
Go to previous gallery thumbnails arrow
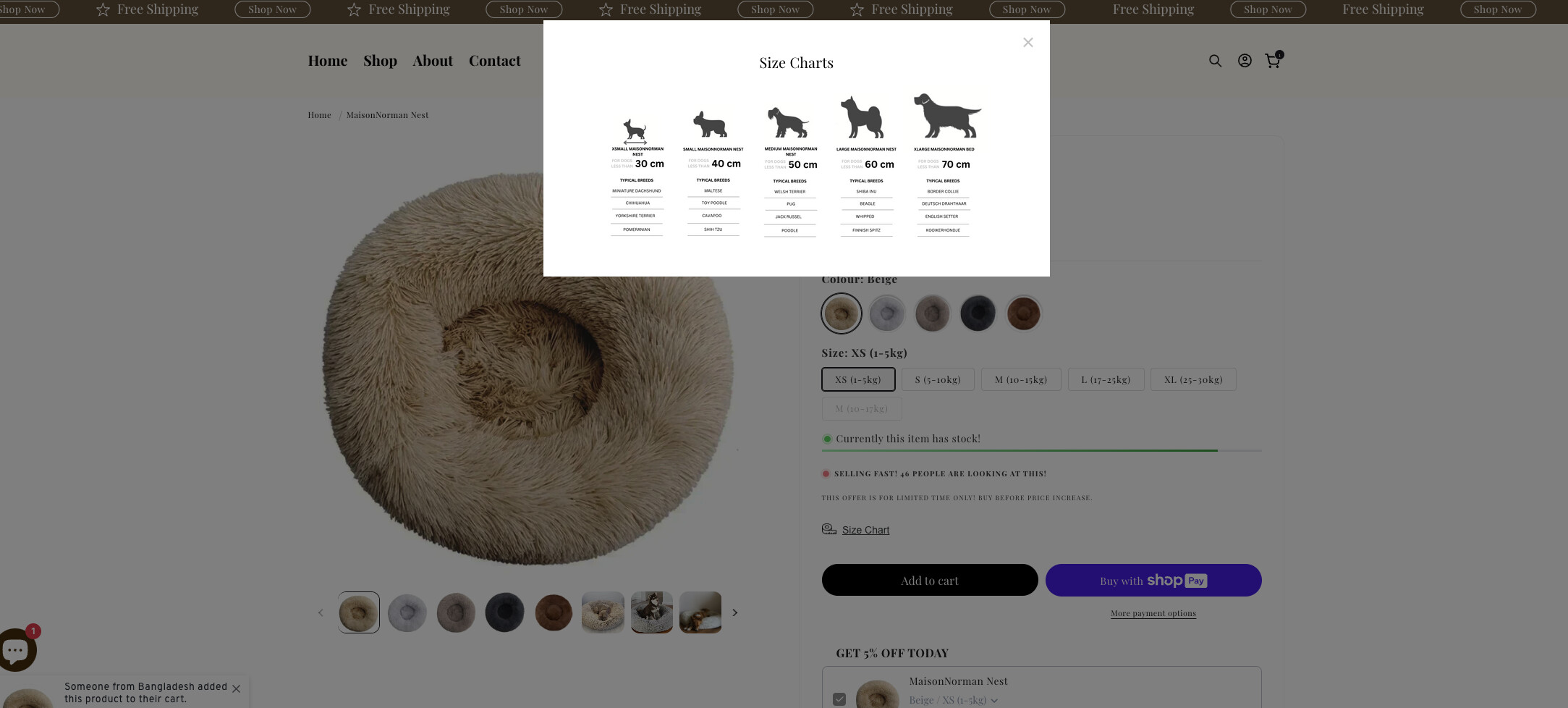pos(321,612)
